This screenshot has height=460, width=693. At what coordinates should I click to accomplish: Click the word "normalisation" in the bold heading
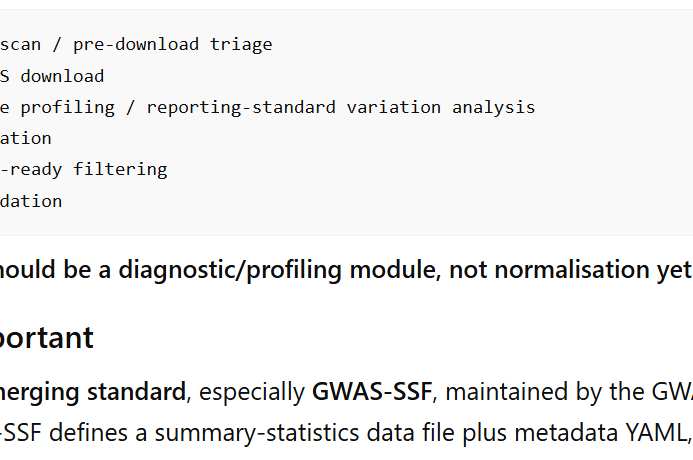tap(548, 269)
